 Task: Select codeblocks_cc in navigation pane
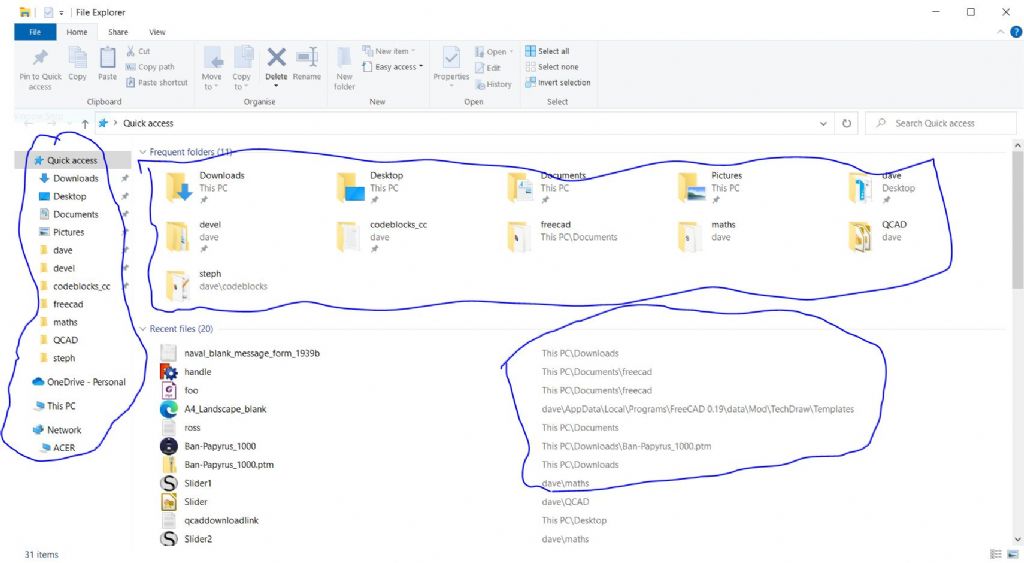(x=81, y=286)
